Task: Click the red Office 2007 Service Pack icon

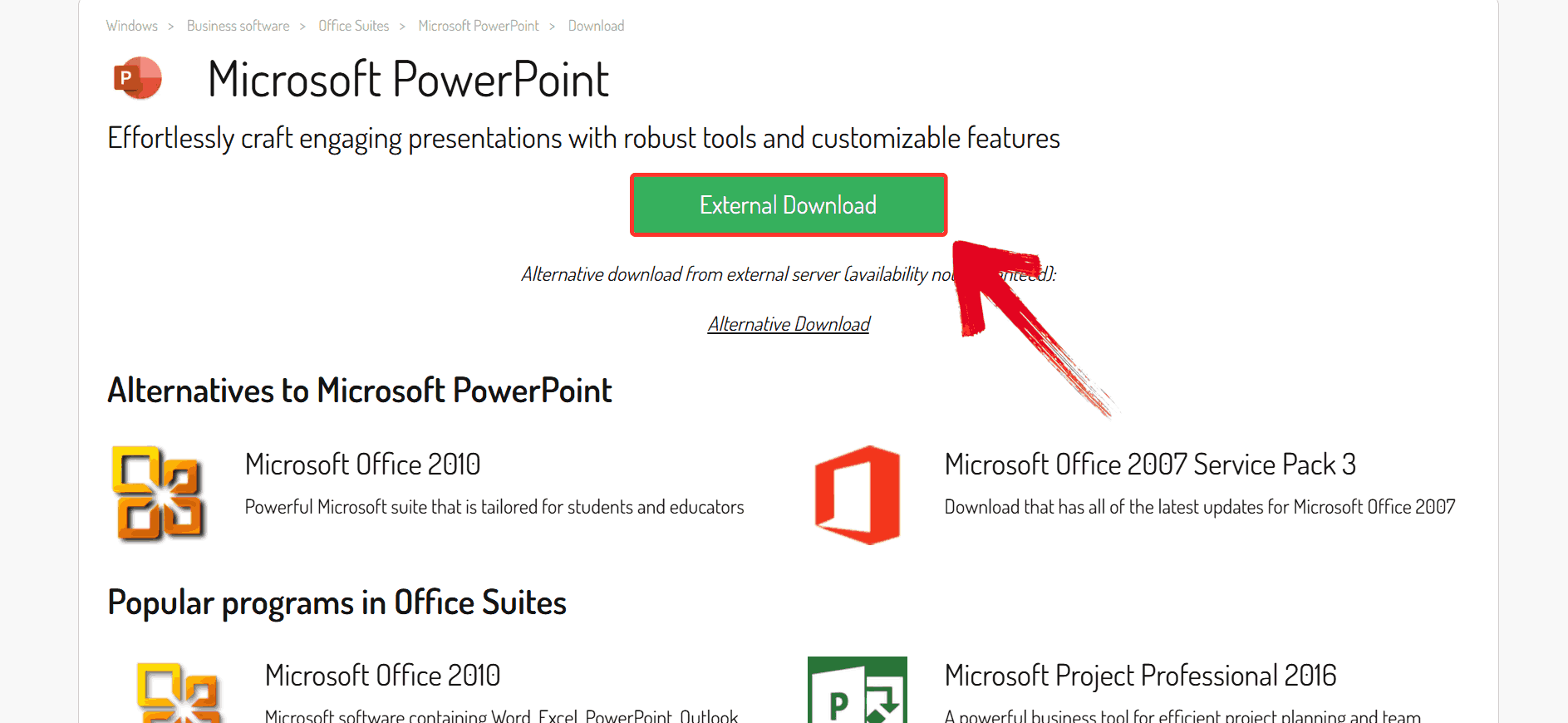Action: (x=858, y=494)
